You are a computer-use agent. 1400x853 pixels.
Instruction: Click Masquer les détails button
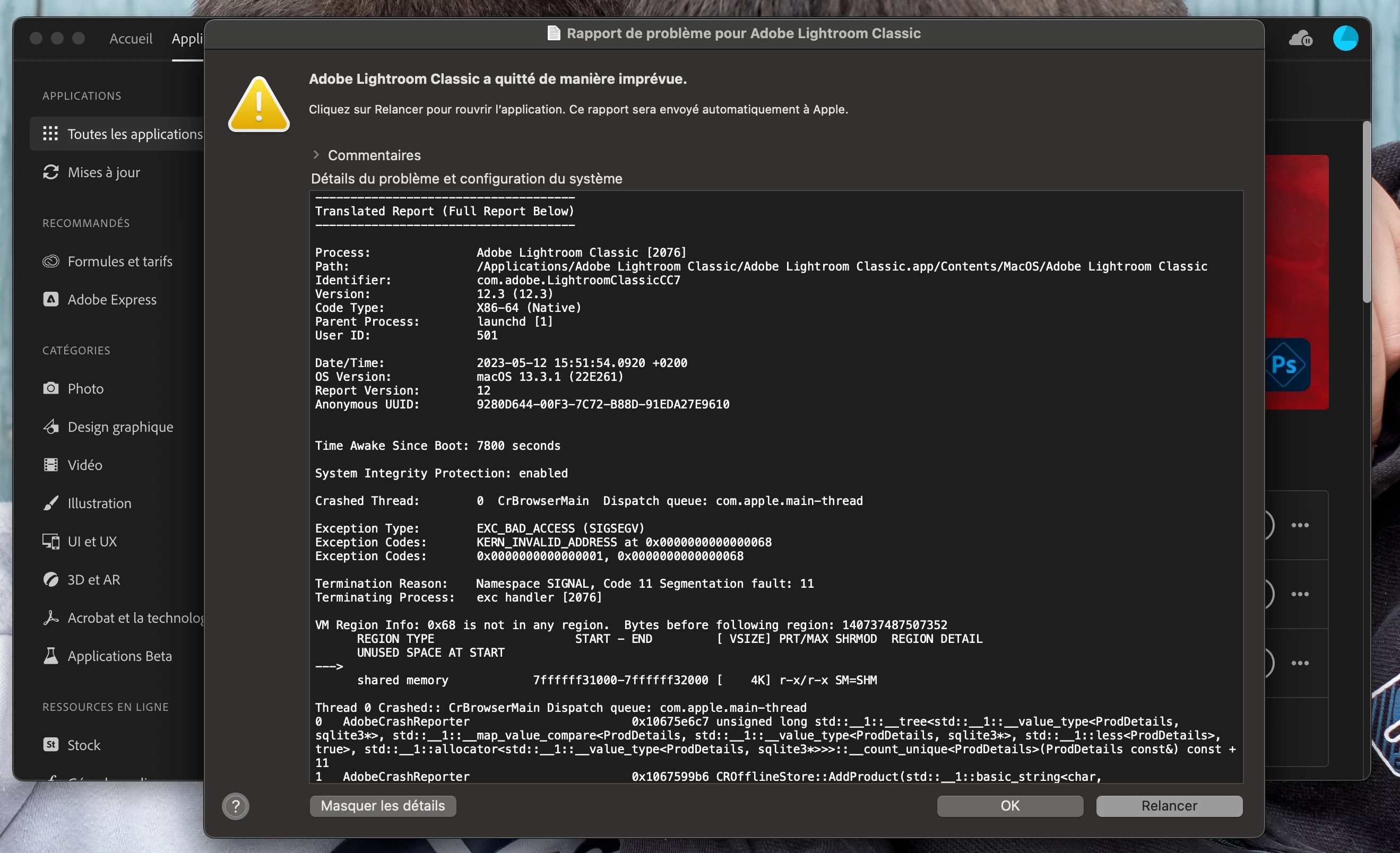click(x=383, y=806)
